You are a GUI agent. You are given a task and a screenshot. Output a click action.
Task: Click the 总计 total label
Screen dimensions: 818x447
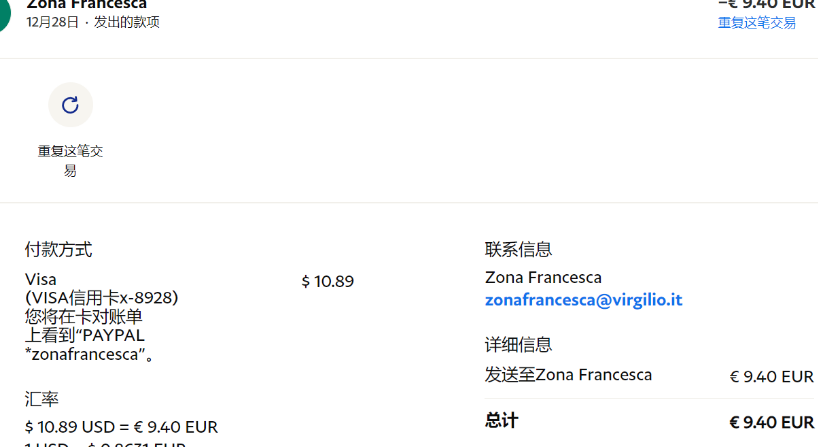[x=501, y=421]
